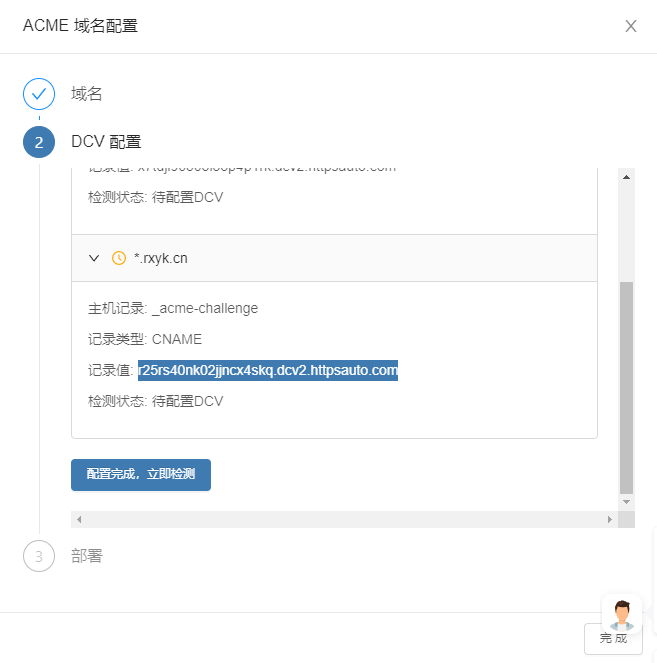Click the _acme-challenge host record text

click(x=205, y=308)
